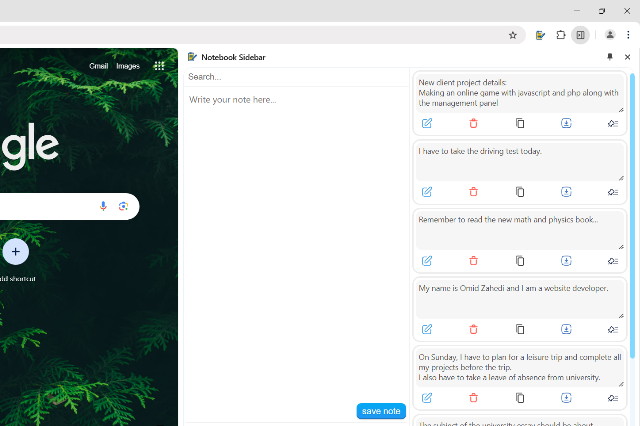This screenshot has width=640, height=426.
Task: Download the Omid Zahedi note
Action: coord(566,329)
